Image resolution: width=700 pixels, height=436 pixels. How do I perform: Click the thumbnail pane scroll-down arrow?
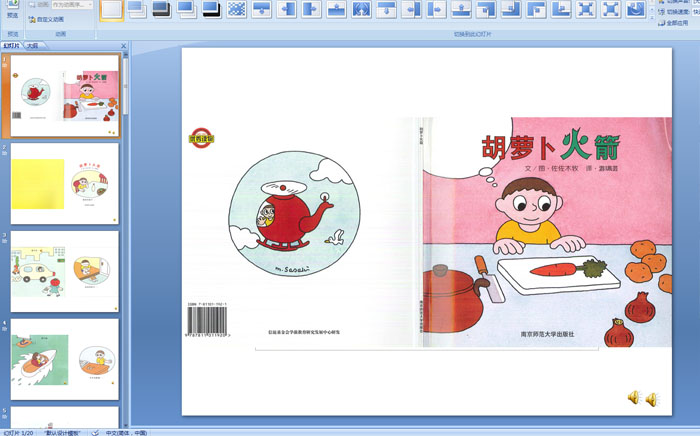pos(126,425)
